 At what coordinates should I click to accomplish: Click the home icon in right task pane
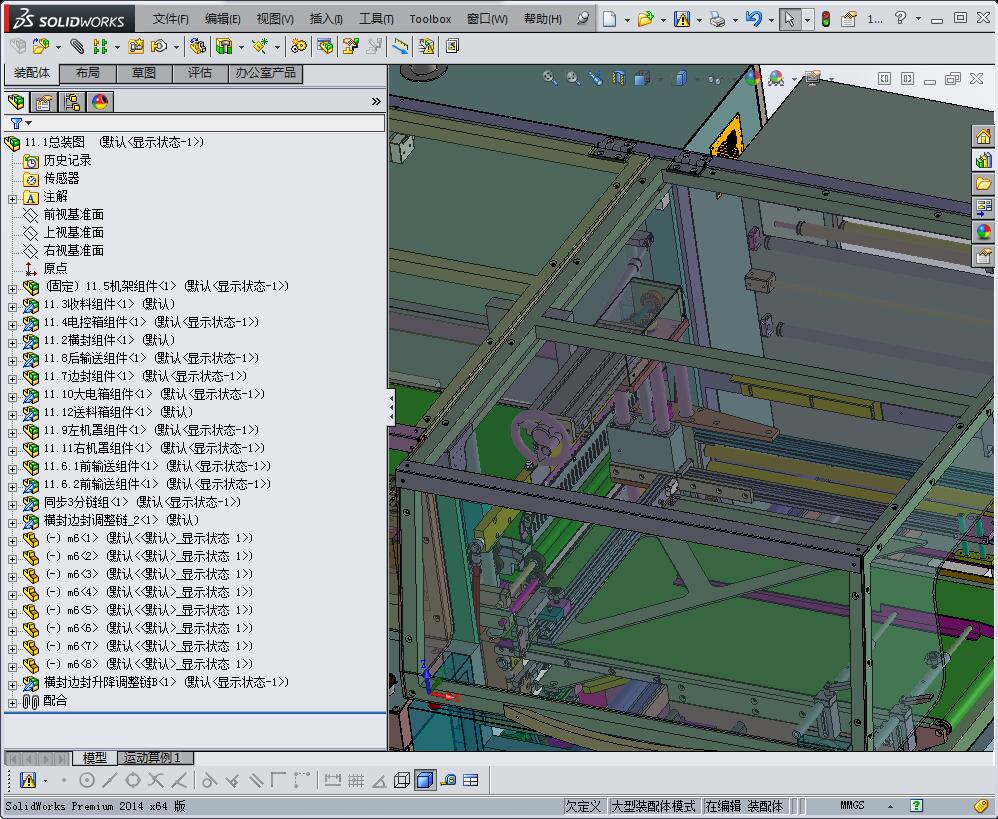[984, 137]
